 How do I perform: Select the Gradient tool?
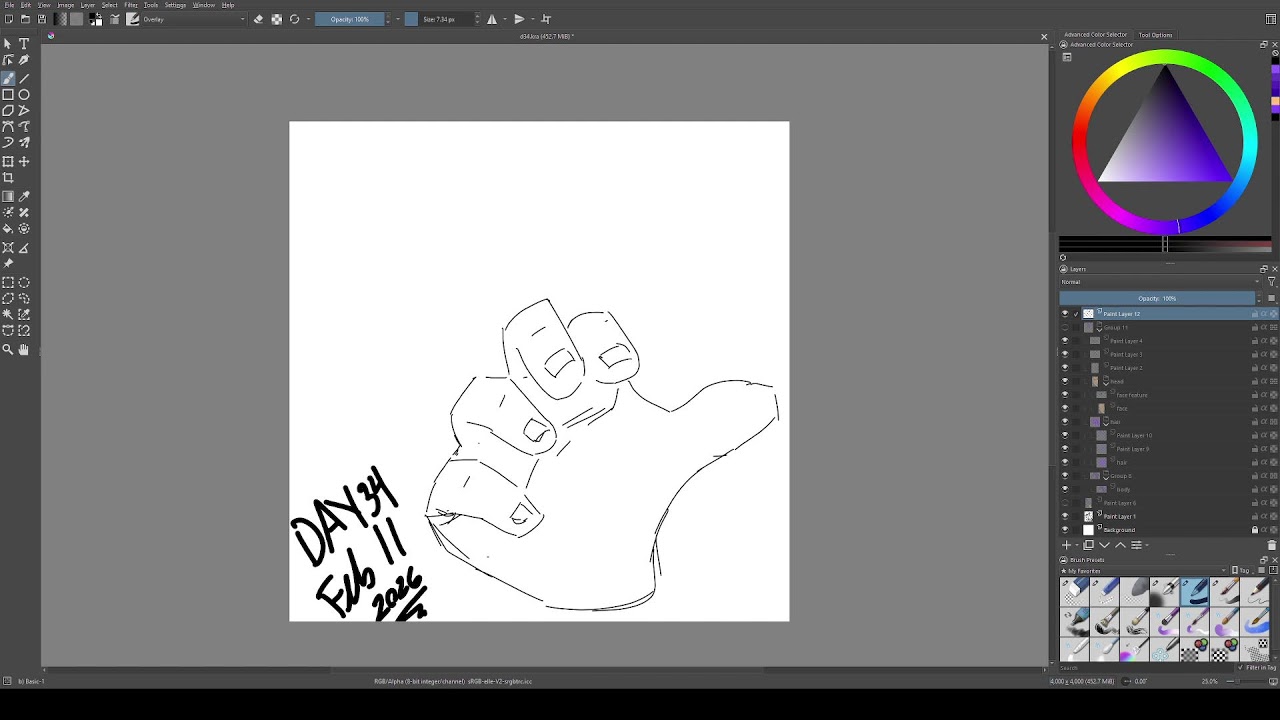click(8, 196)
